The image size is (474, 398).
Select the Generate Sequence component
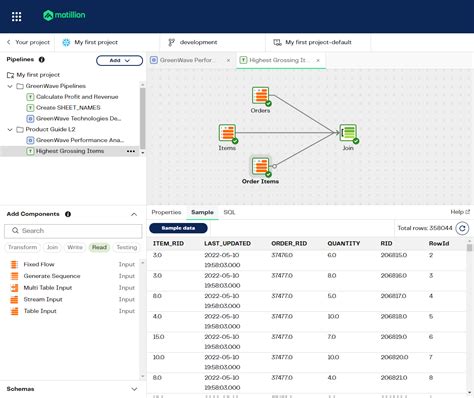click(73, 276)
